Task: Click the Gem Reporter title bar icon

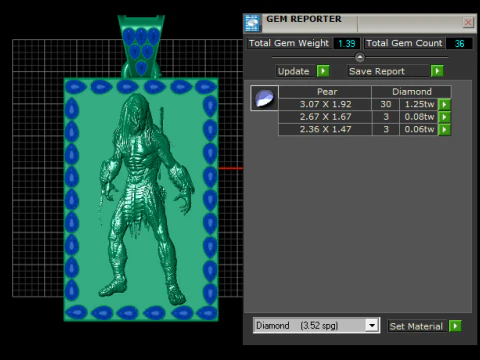Action: pos(252,23)
